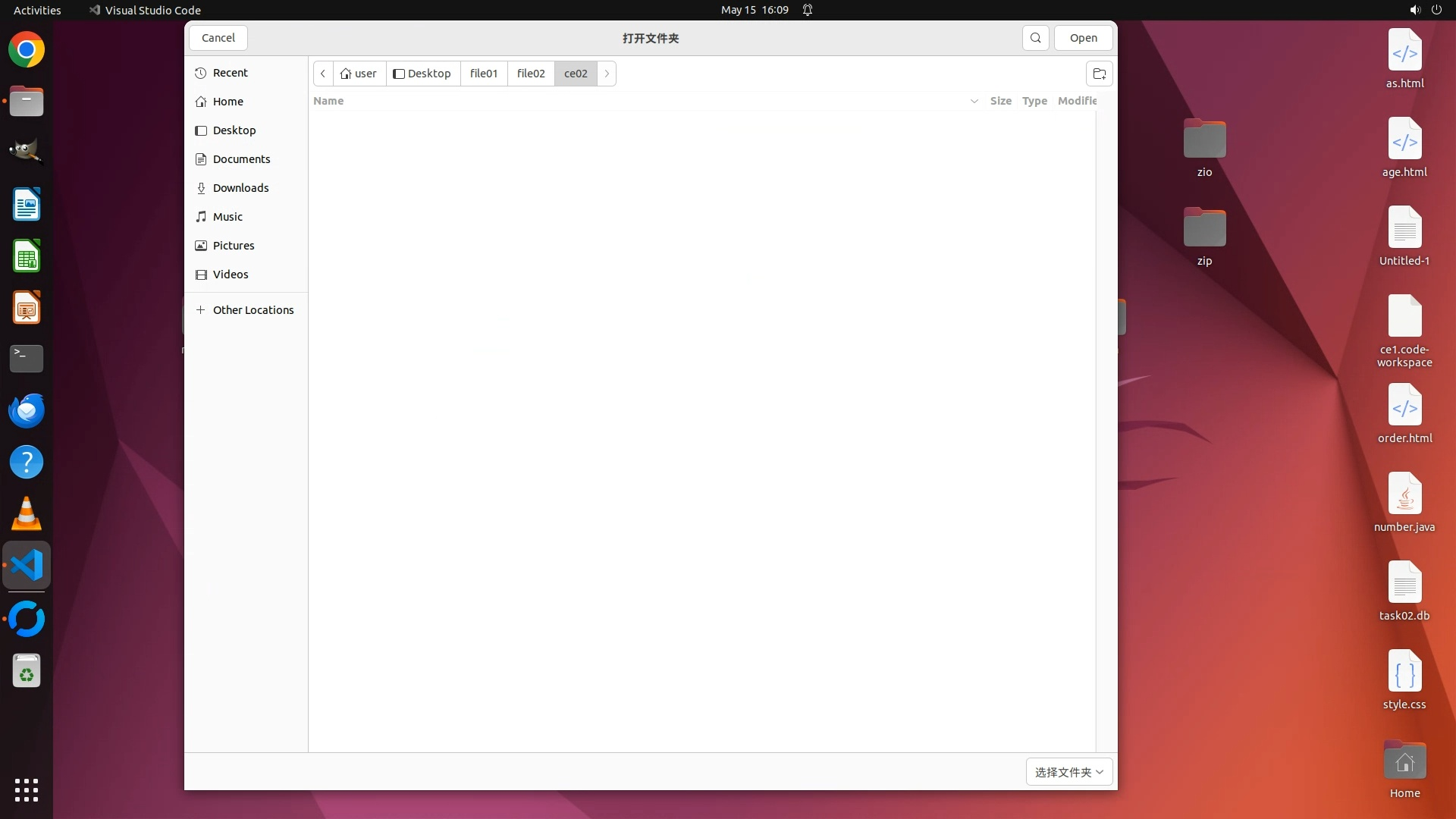The image size is (1456, 819).
Task: Click the volume icon in top bar
Action: (x=1414, y=10)
